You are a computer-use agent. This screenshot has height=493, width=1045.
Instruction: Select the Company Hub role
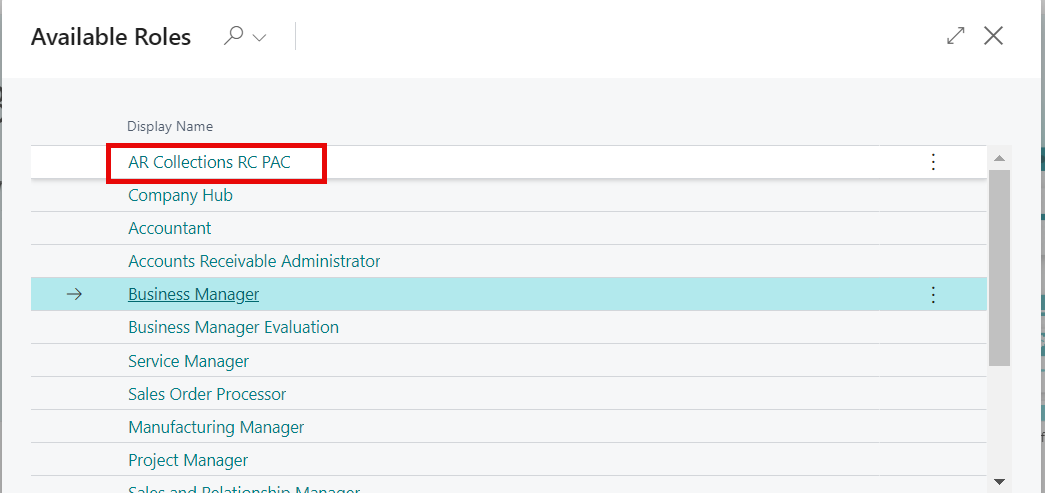click(x=180, y=195)
